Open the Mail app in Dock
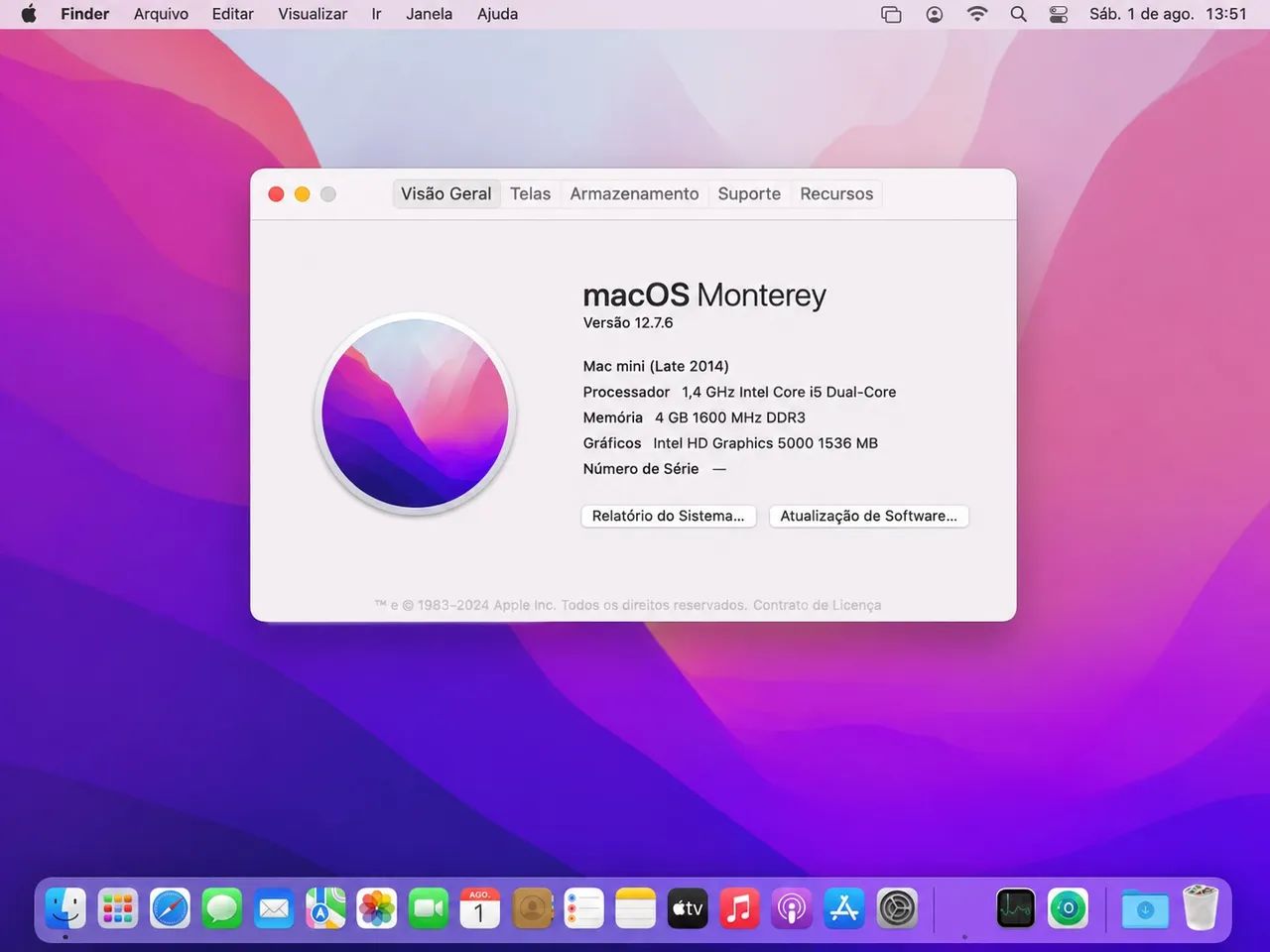Screen dimensions: 1270x952 (x=274, y=908)
